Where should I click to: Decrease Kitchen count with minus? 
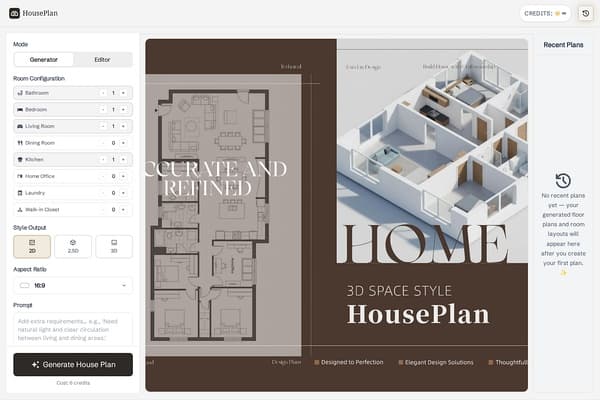pyautogui.click(x=103, y=159)
